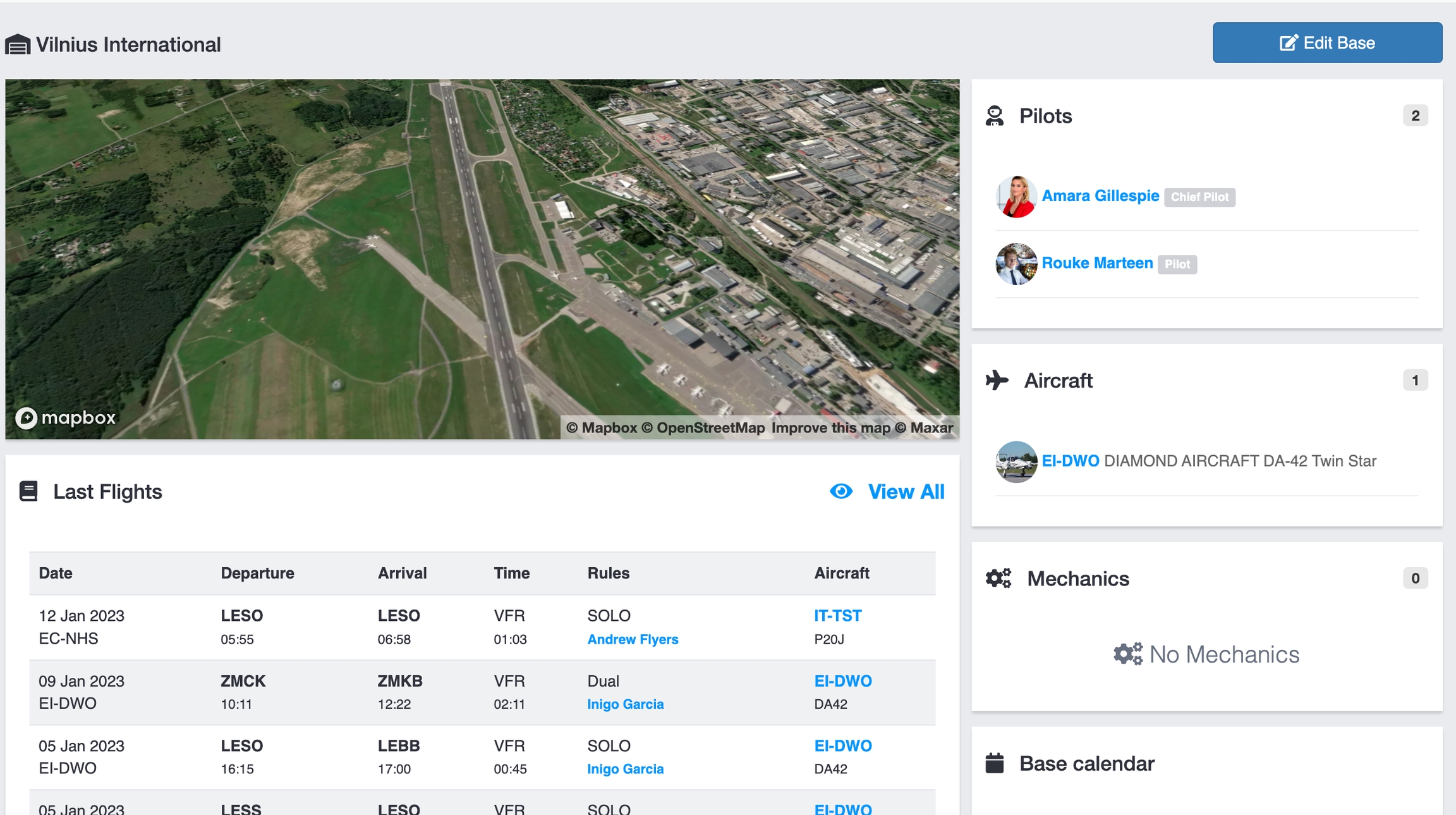This screenshot has width=1456, height=815.
Task: Click the airplane icon in Aircraft panel
Action: (997, 381)
